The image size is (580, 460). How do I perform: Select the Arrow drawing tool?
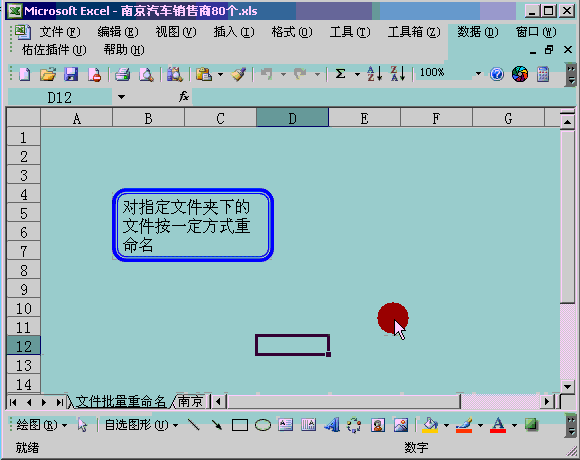216,425
